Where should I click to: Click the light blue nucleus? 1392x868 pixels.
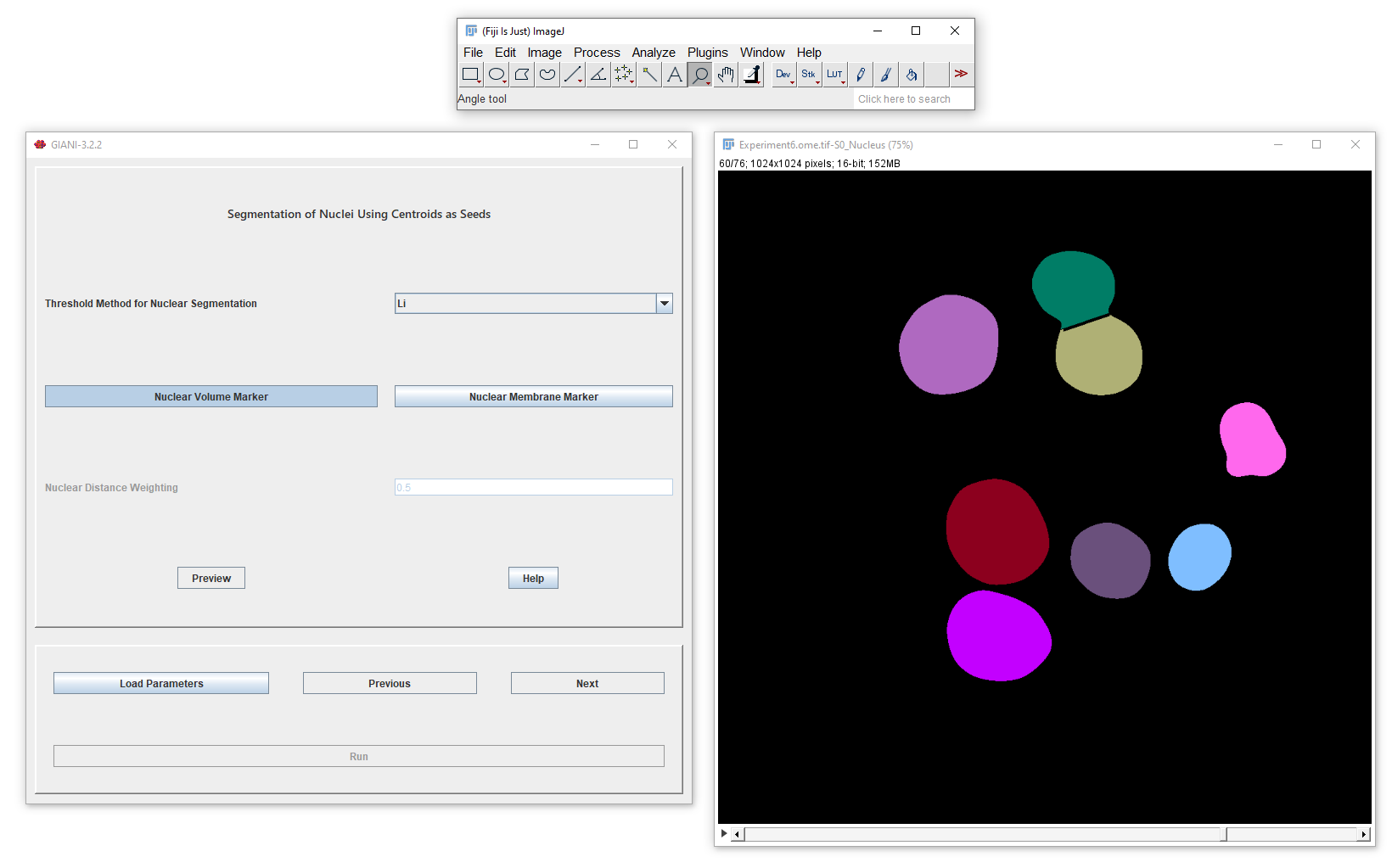tap(1199, 557)
